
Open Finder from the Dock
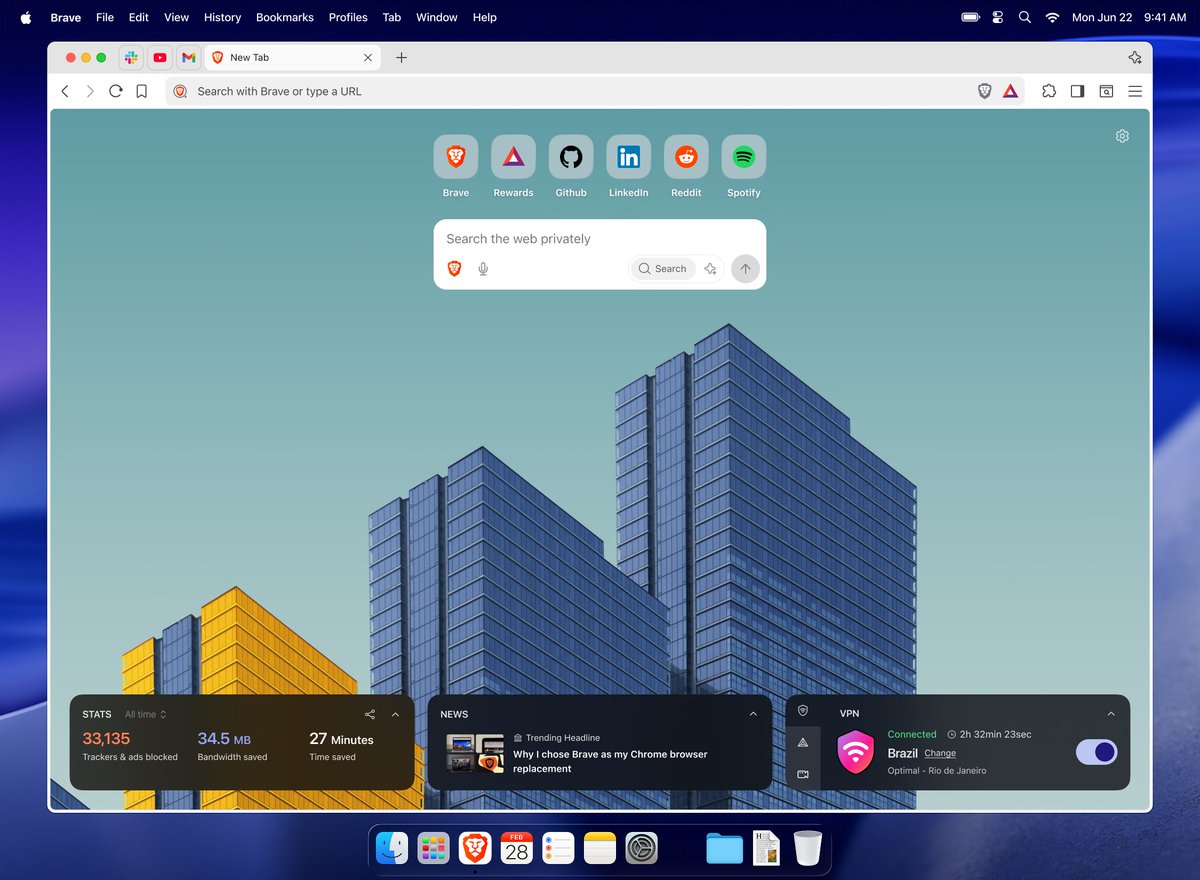pos(392,849)
